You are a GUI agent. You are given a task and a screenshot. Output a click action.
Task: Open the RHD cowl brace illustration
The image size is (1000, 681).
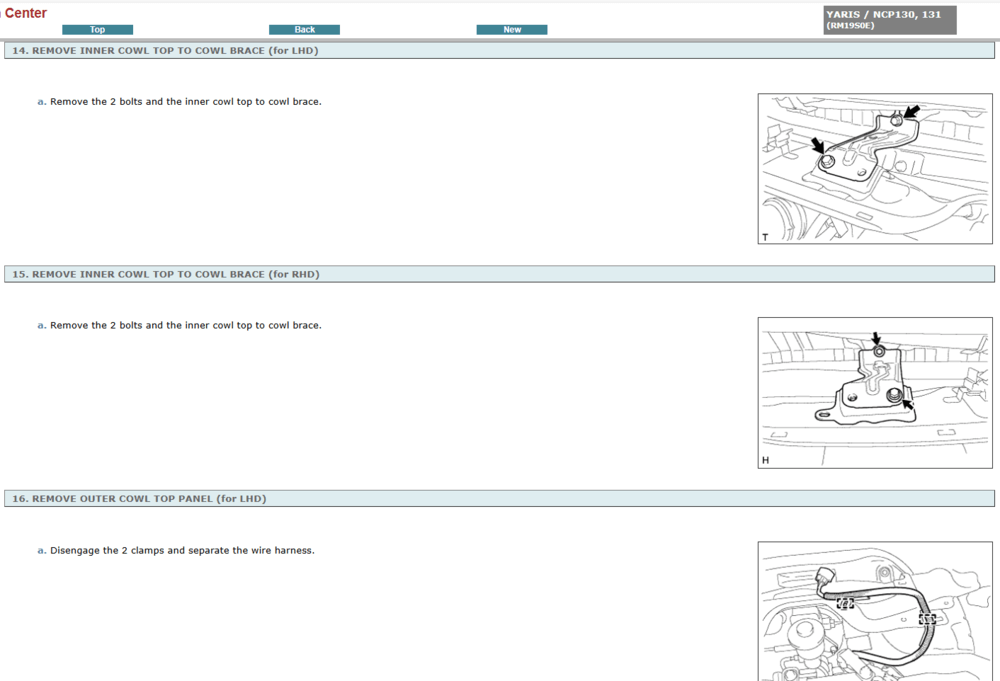coord(875,393)
